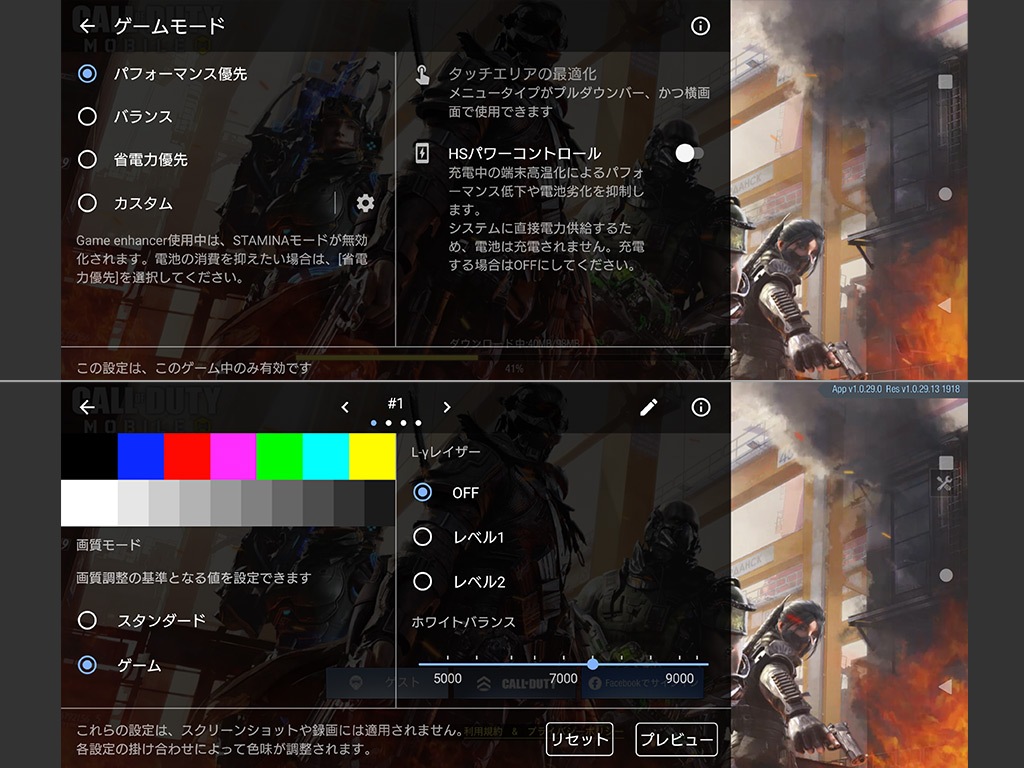Tap the home circle beside 画質モード screen
1024x768 pixels.
click(944, 575)
